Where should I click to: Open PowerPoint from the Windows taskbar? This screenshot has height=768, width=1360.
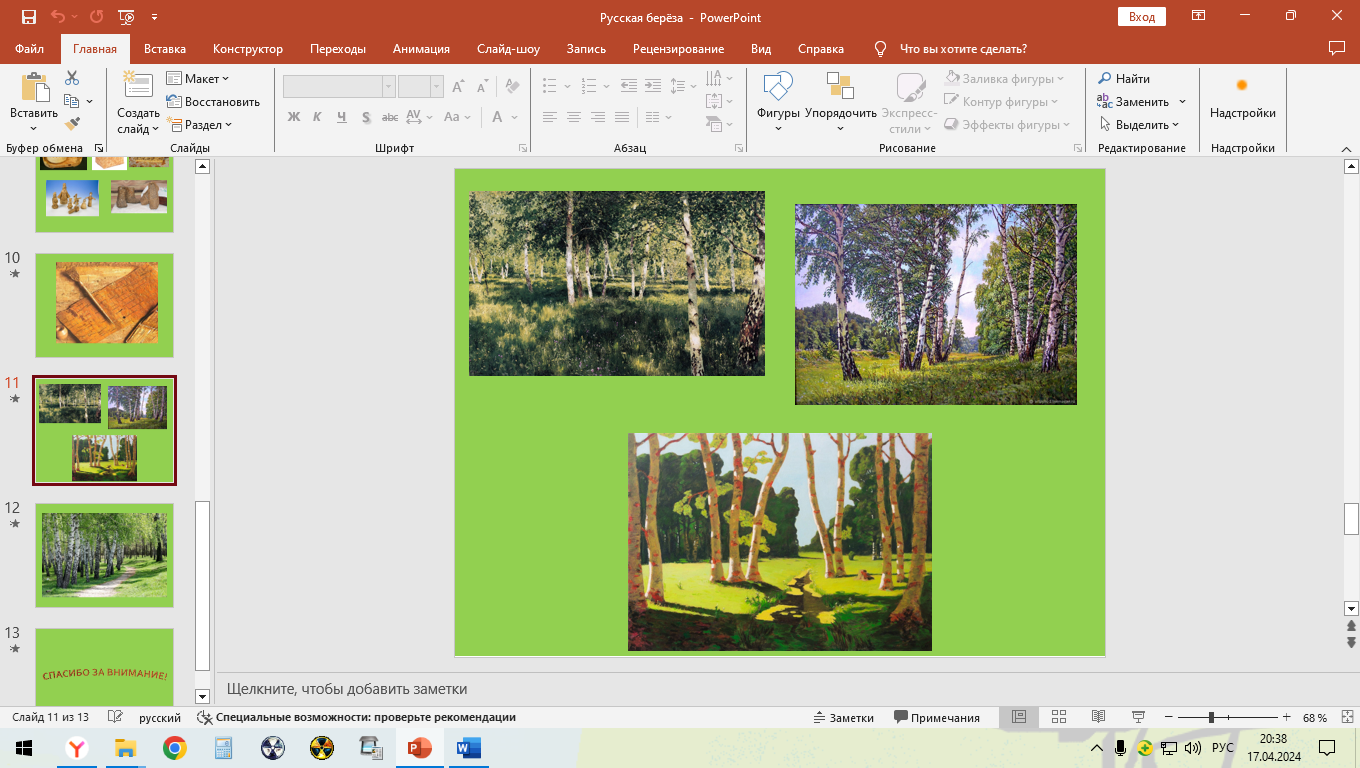[x=419, y=747]
